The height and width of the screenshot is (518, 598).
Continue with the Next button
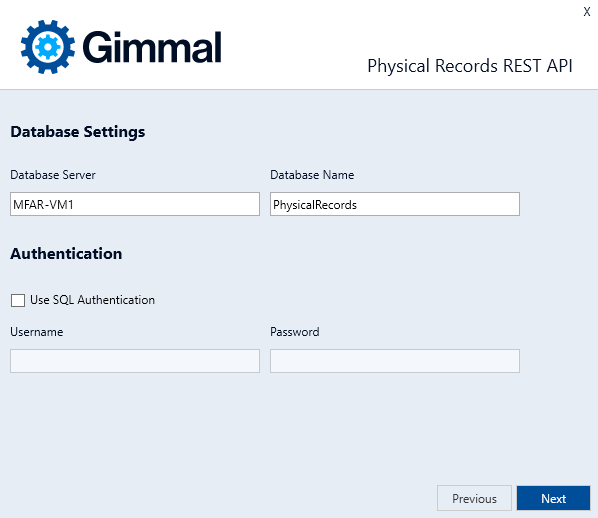[553, 498]
